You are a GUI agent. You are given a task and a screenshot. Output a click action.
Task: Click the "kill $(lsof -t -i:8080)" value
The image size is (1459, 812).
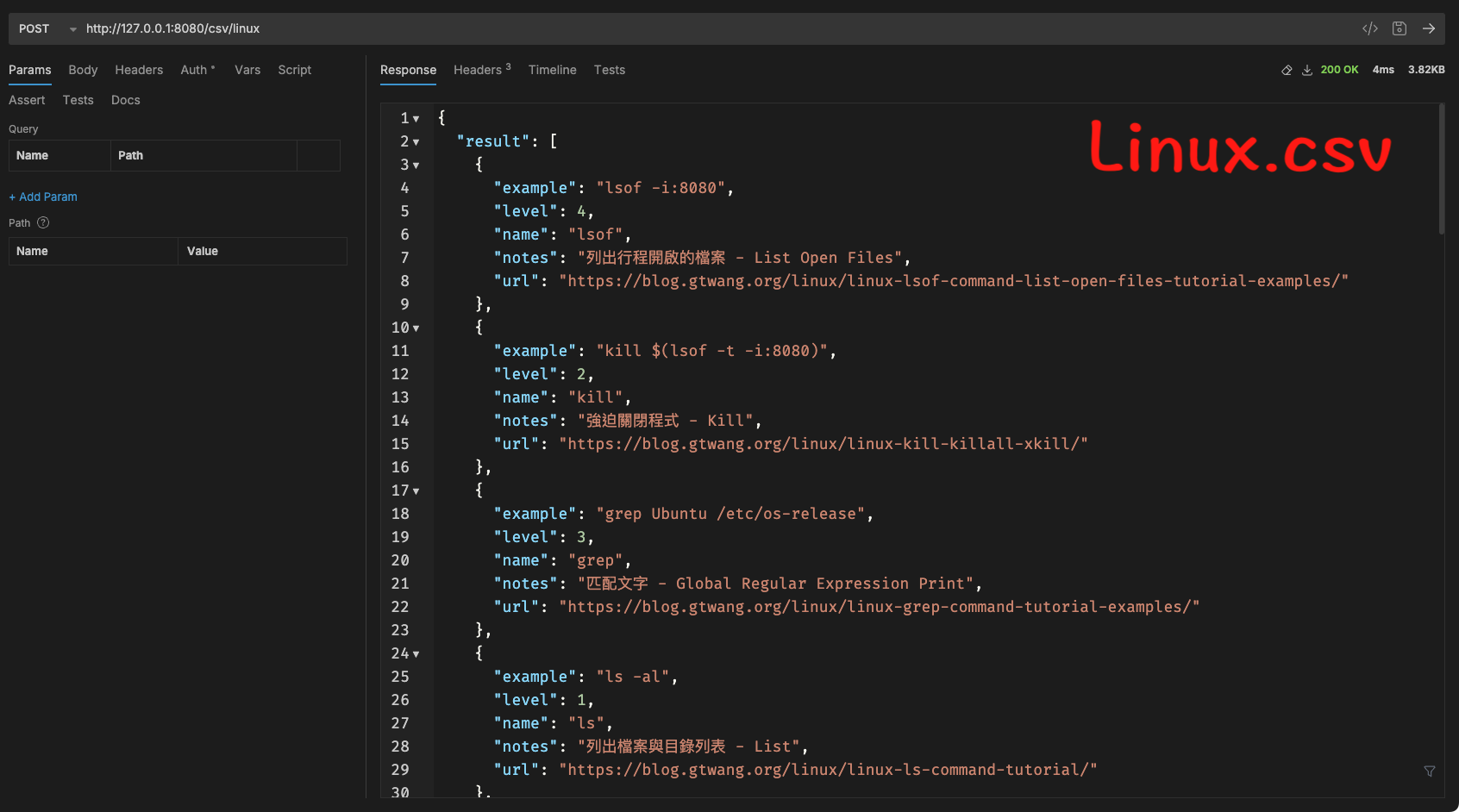point(712,351)
